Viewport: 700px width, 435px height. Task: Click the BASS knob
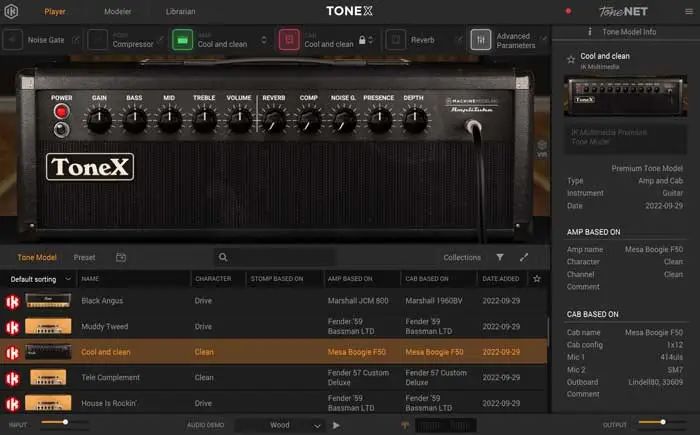pos(134,120)
